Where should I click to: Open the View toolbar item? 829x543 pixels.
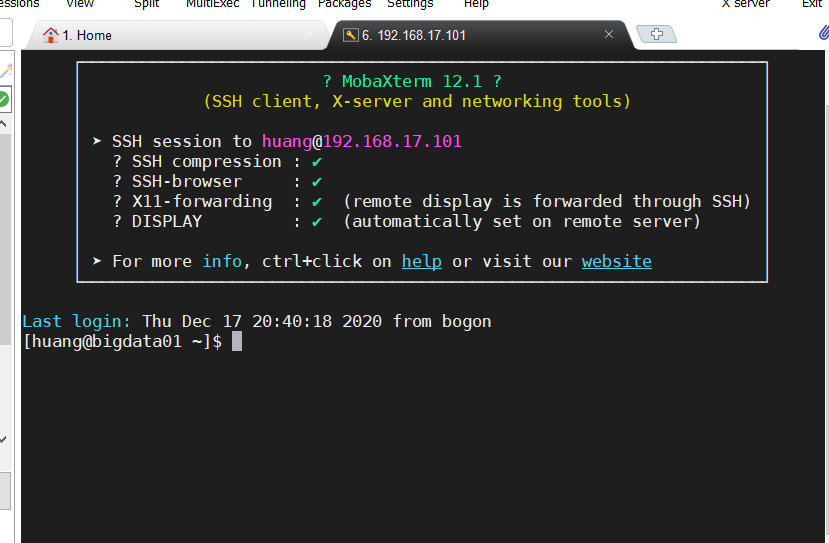click(x=80, y=4)
